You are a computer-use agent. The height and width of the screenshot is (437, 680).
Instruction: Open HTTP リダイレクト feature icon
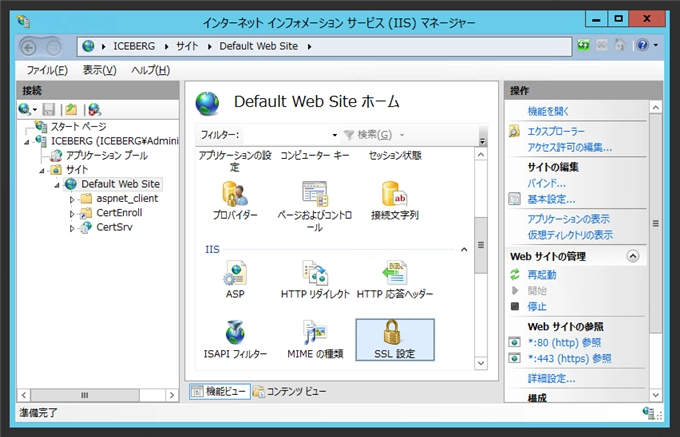coord(315,279)
